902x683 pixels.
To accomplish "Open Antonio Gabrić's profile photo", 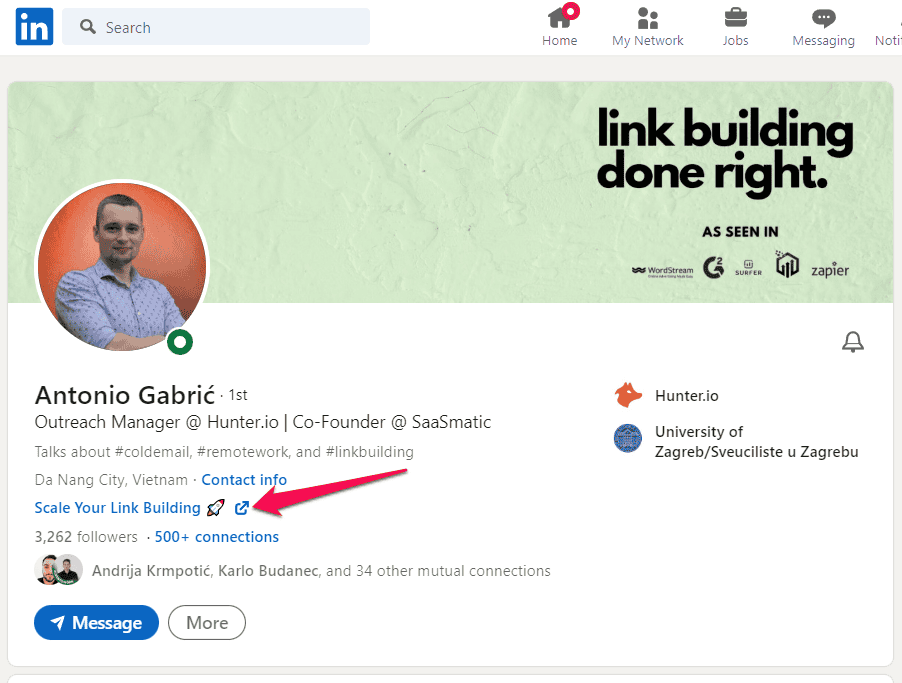I will 122,266.
